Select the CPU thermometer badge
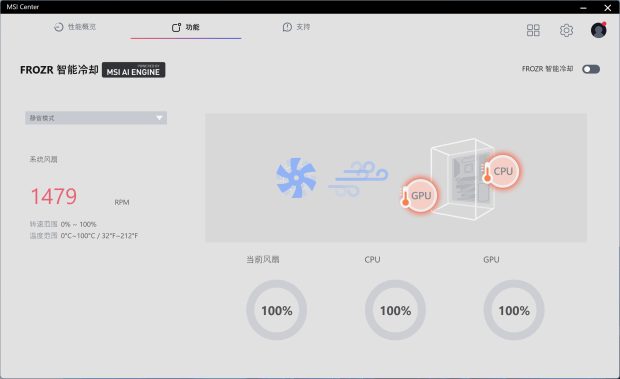 click(x=500, y=171)
